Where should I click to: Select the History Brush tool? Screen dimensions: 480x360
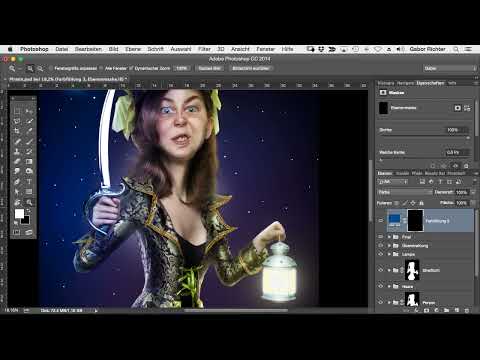[x=29, y=151]
